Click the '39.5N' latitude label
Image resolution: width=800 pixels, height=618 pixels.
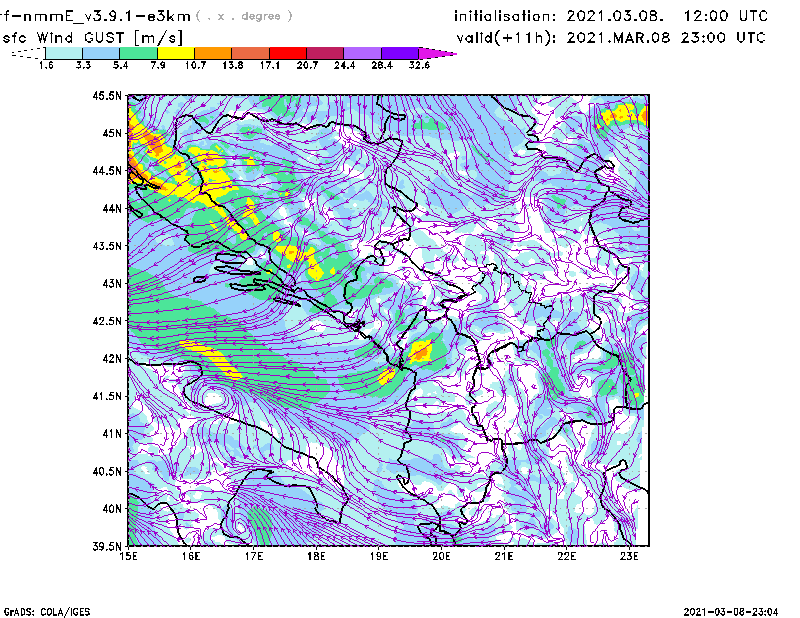point(107,546)
